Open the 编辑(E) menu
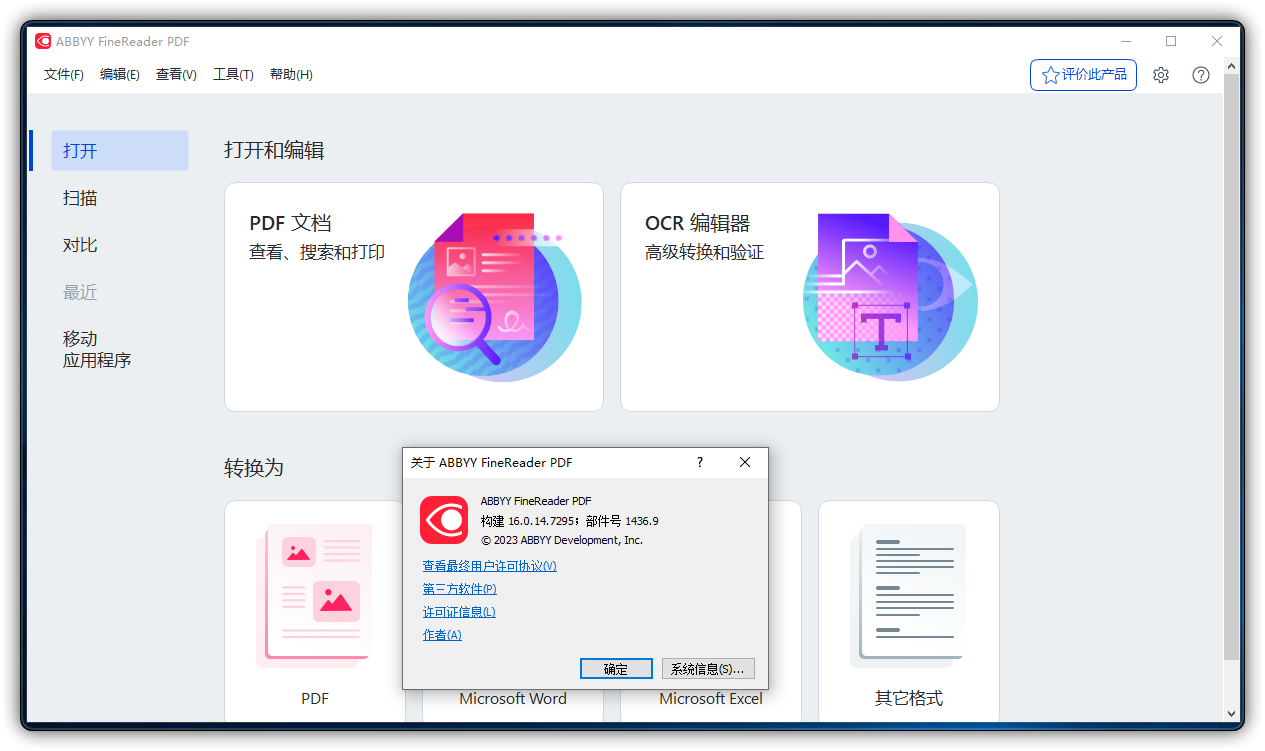The height and width of the screenshot is (751, 1265). pos(120,75)
